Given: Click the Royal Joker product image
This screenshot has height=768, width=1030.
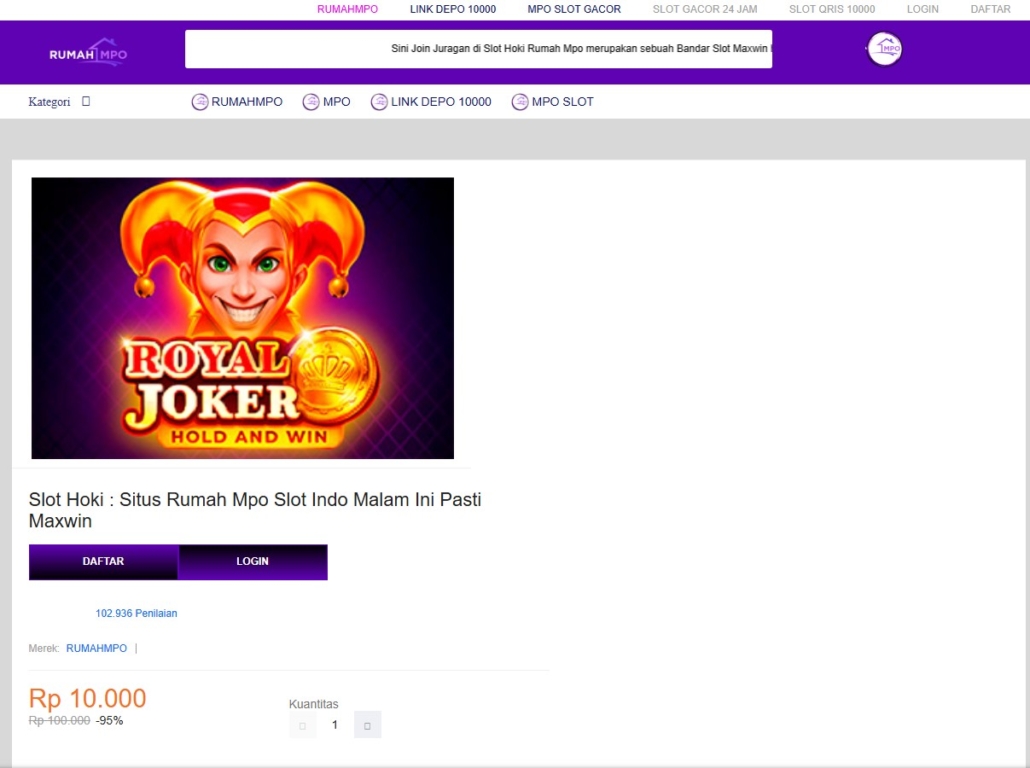Looking at the screenshot, I should 242,318.
